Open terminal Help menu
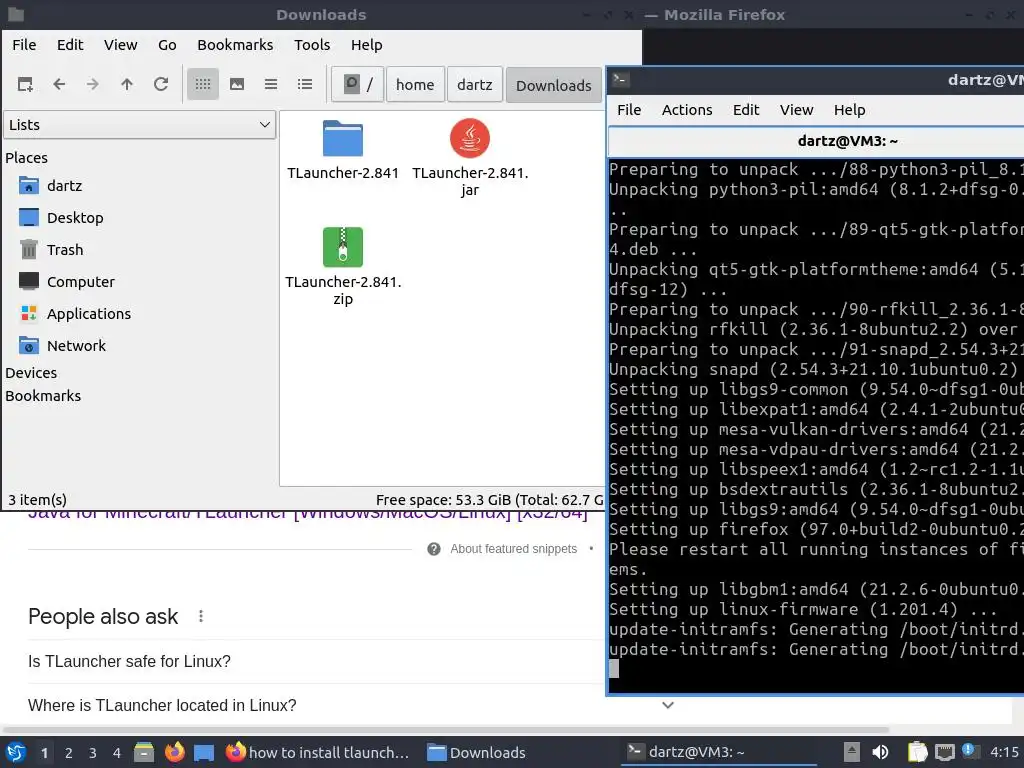 tap(850, 110)
